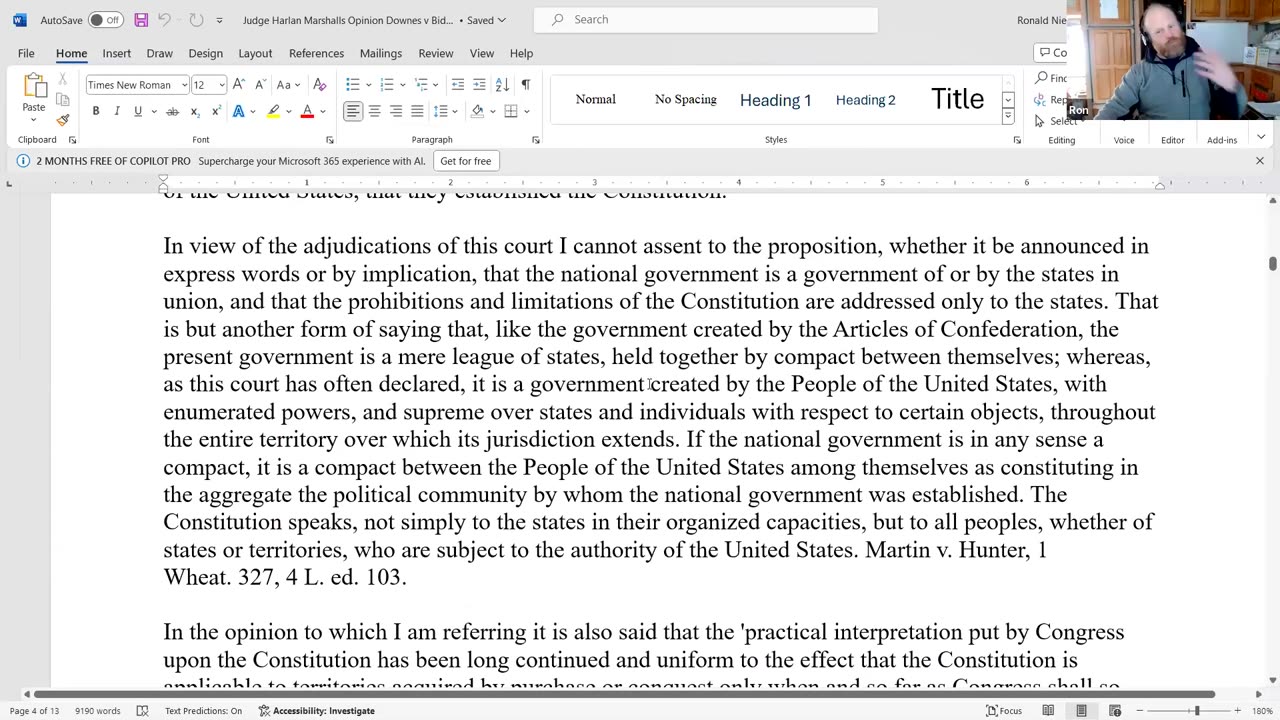The image size is (1280, 720).
Task: Open Customize Quick Access Toolbar dropdown
Action: (x=219, y=20)
